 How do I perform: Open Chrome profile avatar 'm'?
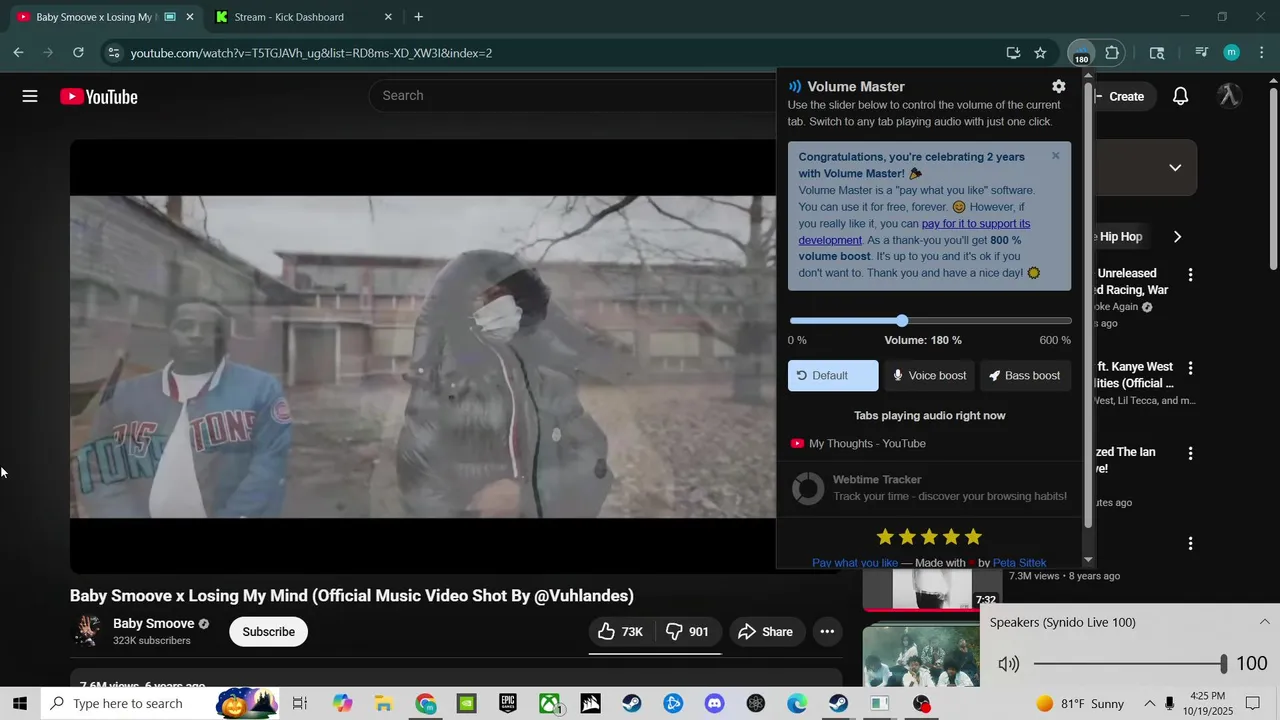(x=1232, y=53)
